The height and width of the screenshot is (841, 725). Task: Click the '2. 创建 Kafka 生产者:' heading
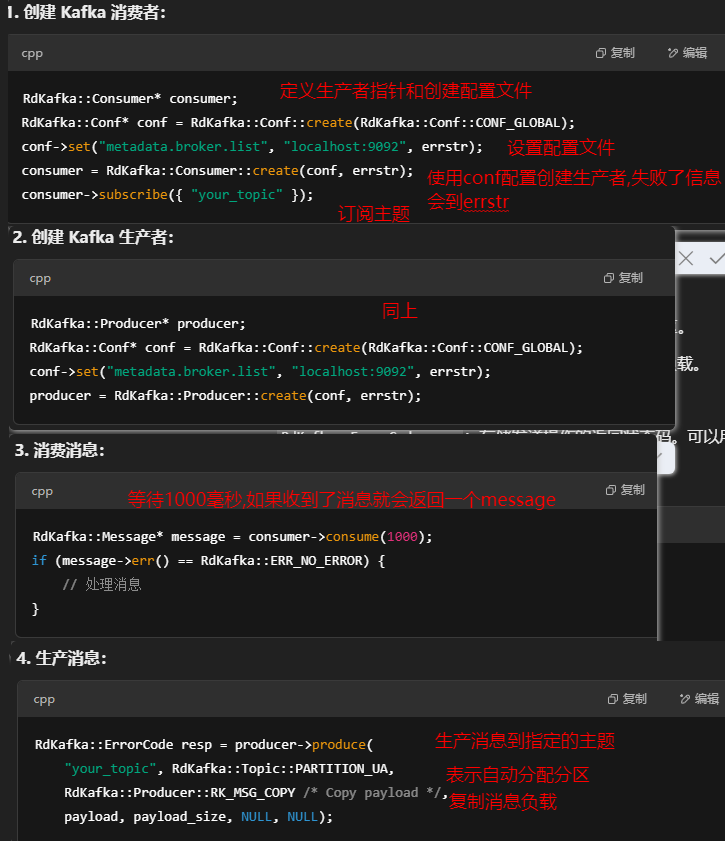tap(93, 237)
